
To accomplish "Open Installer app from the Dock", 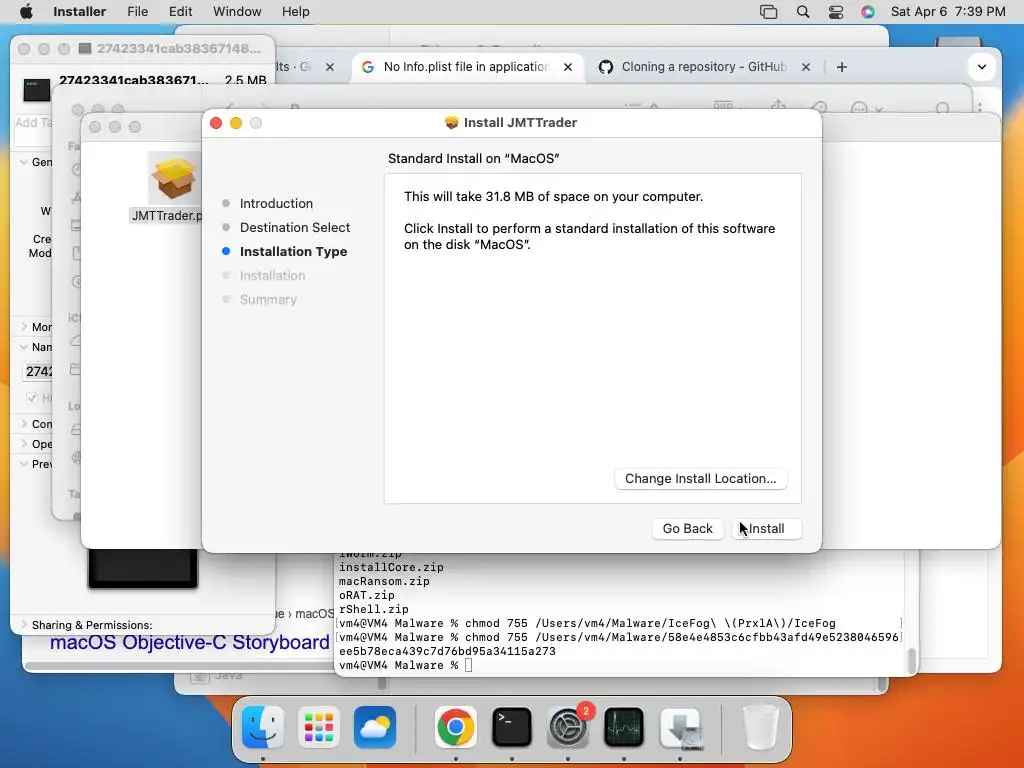I will pos(680,727).
